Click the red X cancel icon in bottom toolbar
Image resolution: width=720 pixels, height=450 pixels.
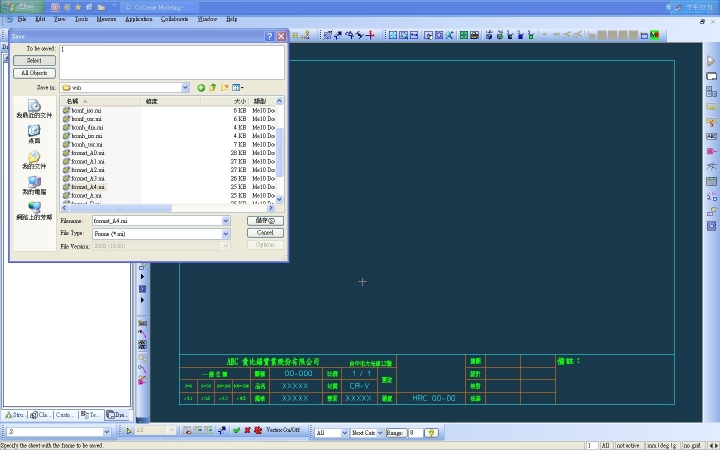point(247,430)
